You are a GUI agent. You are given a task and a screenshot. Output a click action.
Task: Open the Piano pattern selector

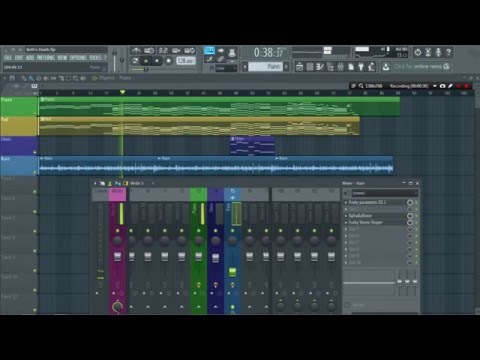point(268,67)
